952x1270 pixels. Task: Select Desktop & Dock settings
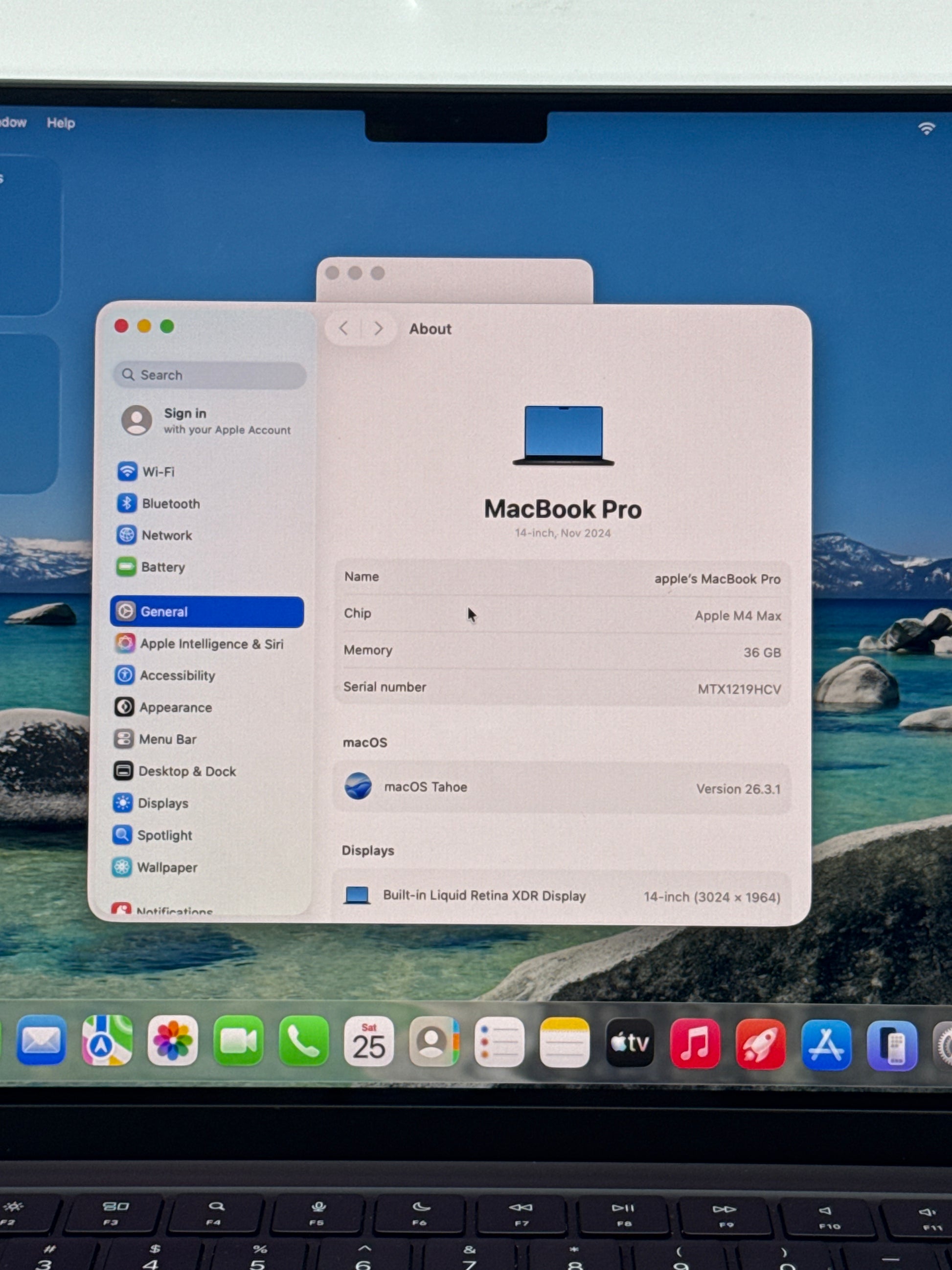(x=186, y=771)
